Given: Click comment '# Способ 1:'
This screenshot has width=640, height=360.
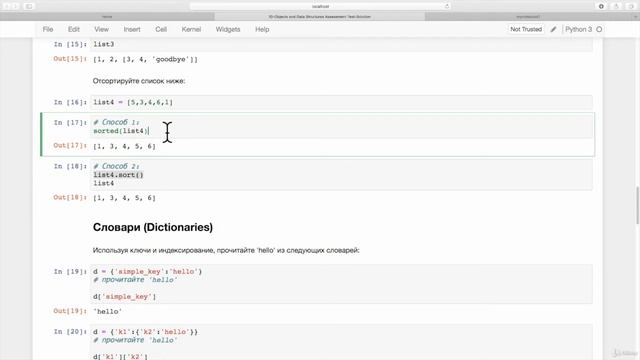Looking at the screenshot, I should click(x=116, y=122).
